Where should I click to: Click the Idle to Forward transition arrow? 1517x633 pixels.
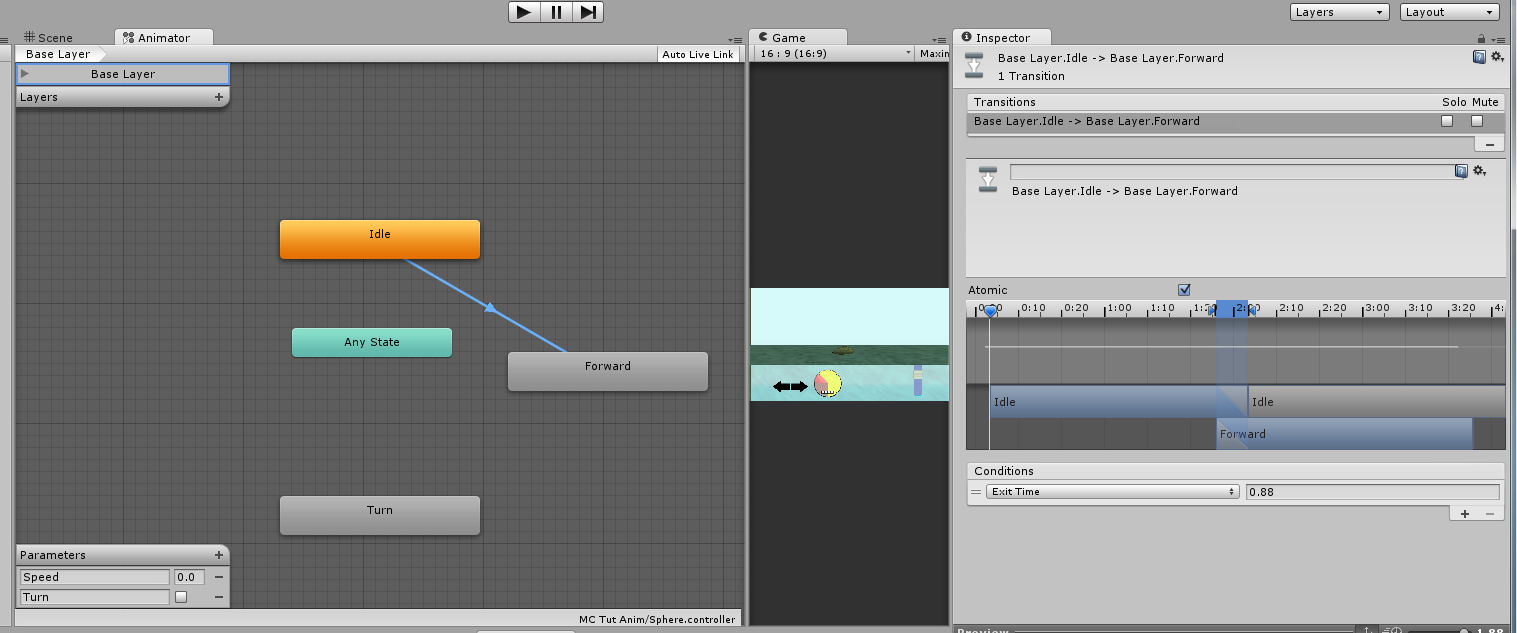tap(491, 308)
